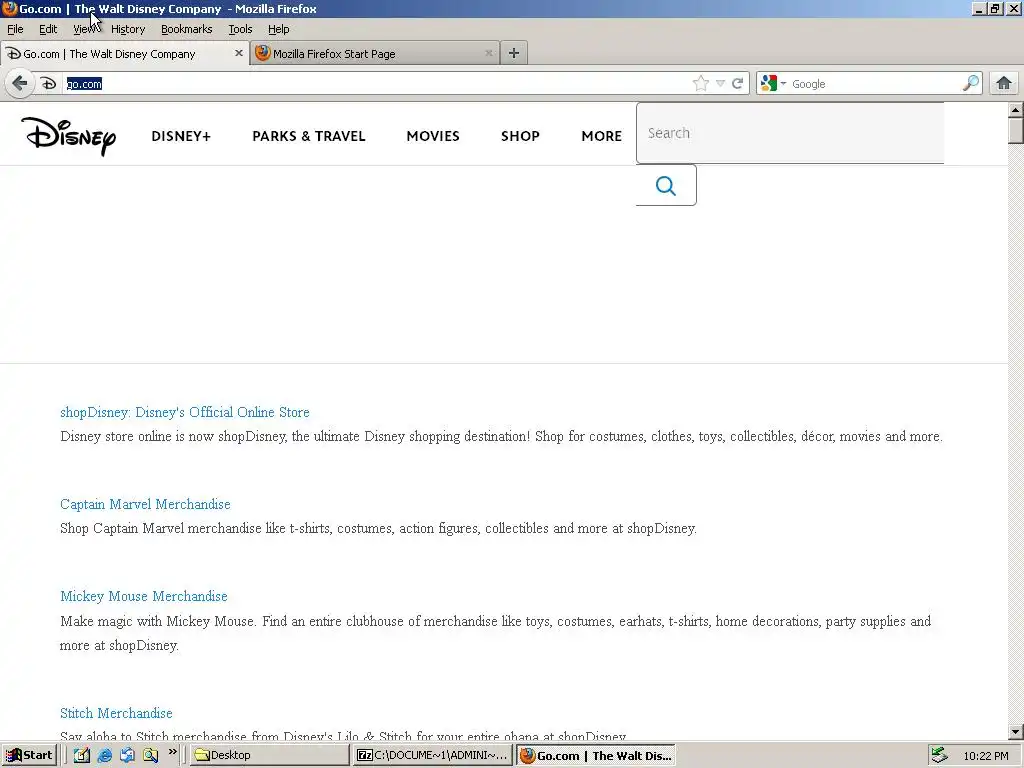Open the Bookmarks menu
The image size is (1024, 768).
pos(187,29)
